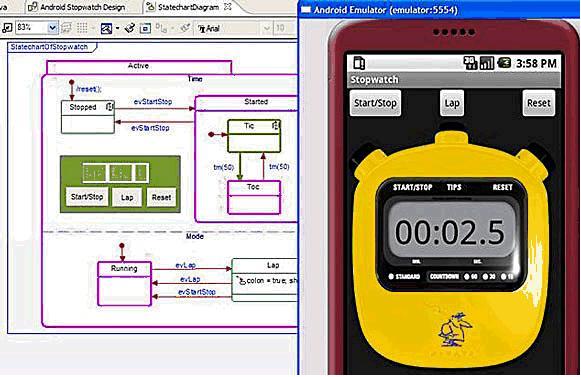Click the digit display in green panel
Viewport: 581px width, 377px height.
[x=116, y=173]
